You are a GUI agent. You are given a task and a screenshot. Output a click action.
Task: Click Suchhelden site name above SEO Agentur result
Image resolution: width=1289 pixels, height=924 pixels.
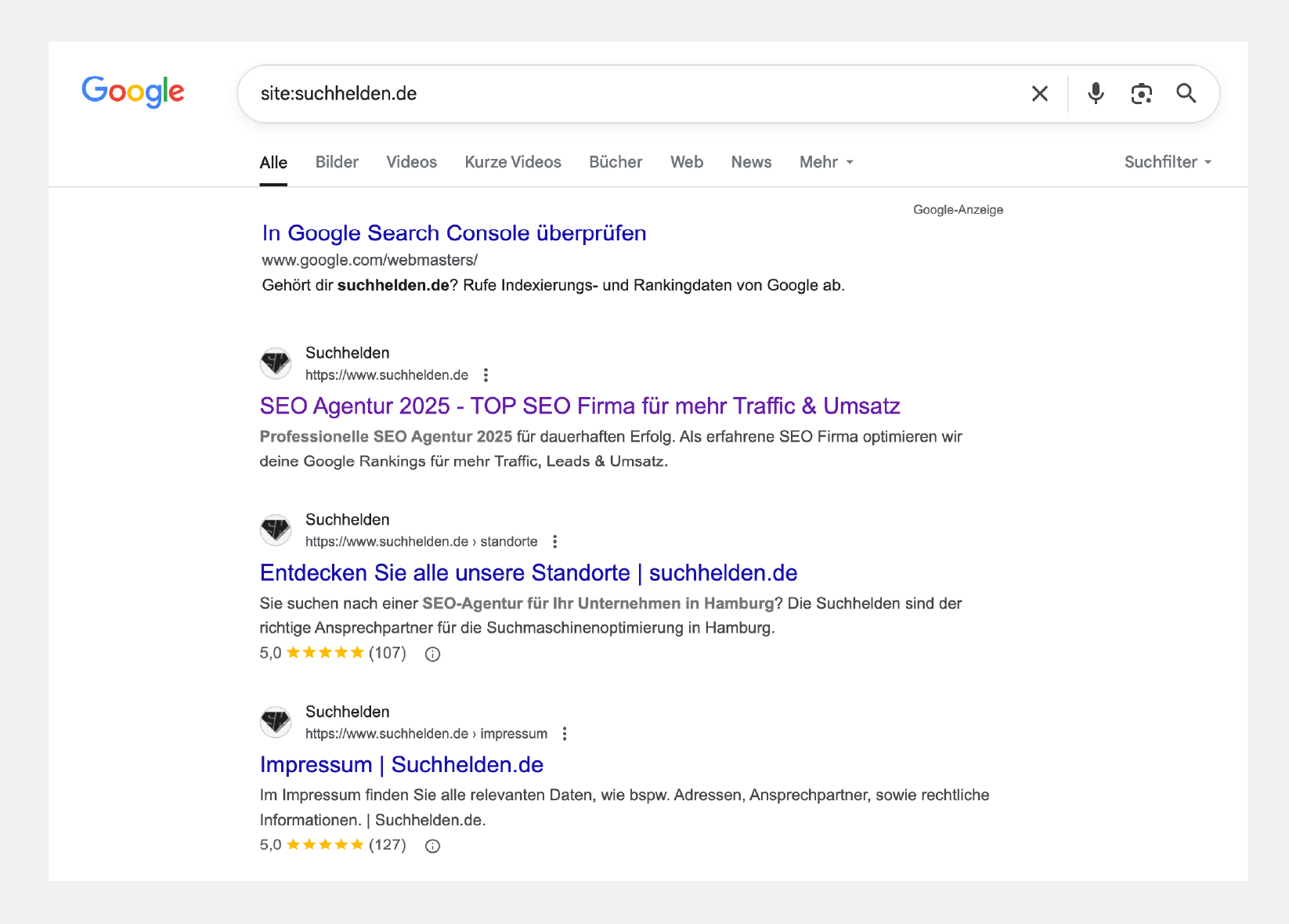click(x=347, y=353)
